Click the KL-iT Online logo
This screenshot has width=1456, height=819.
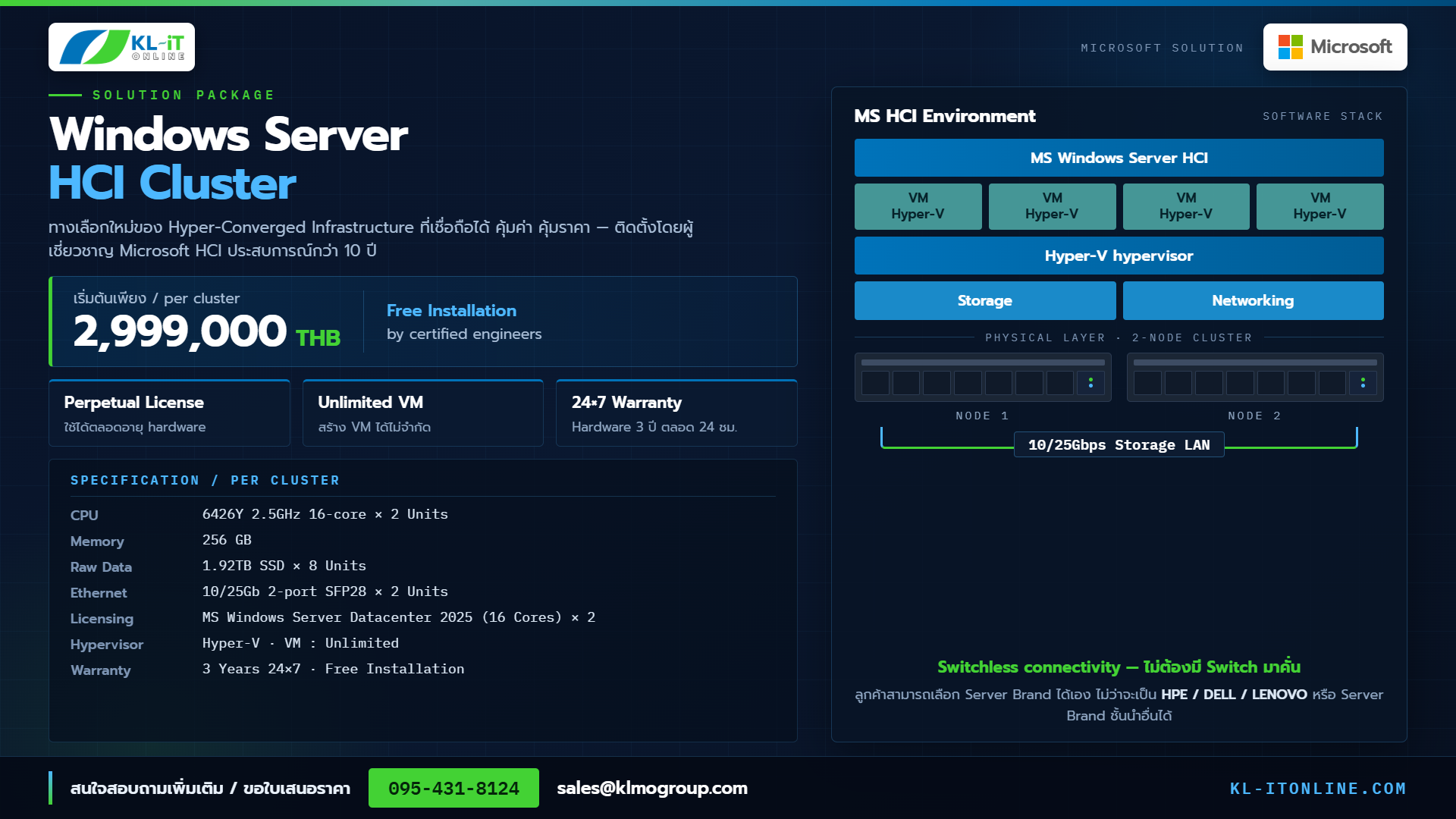click(121, 47)
